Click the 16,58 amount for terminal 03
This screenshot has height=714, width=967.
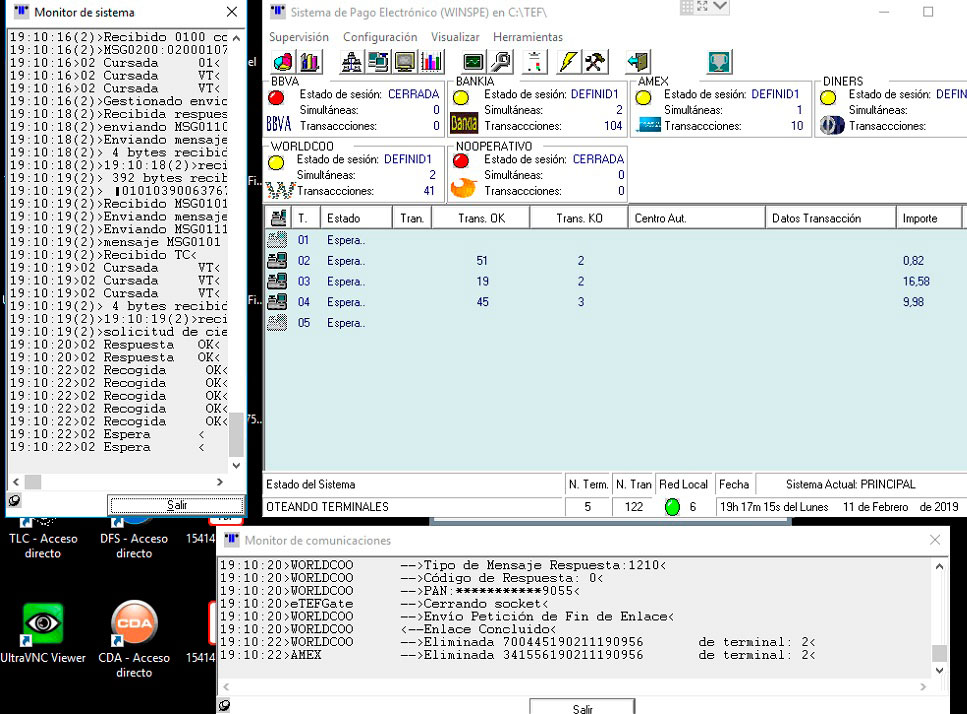click(916, 281)
